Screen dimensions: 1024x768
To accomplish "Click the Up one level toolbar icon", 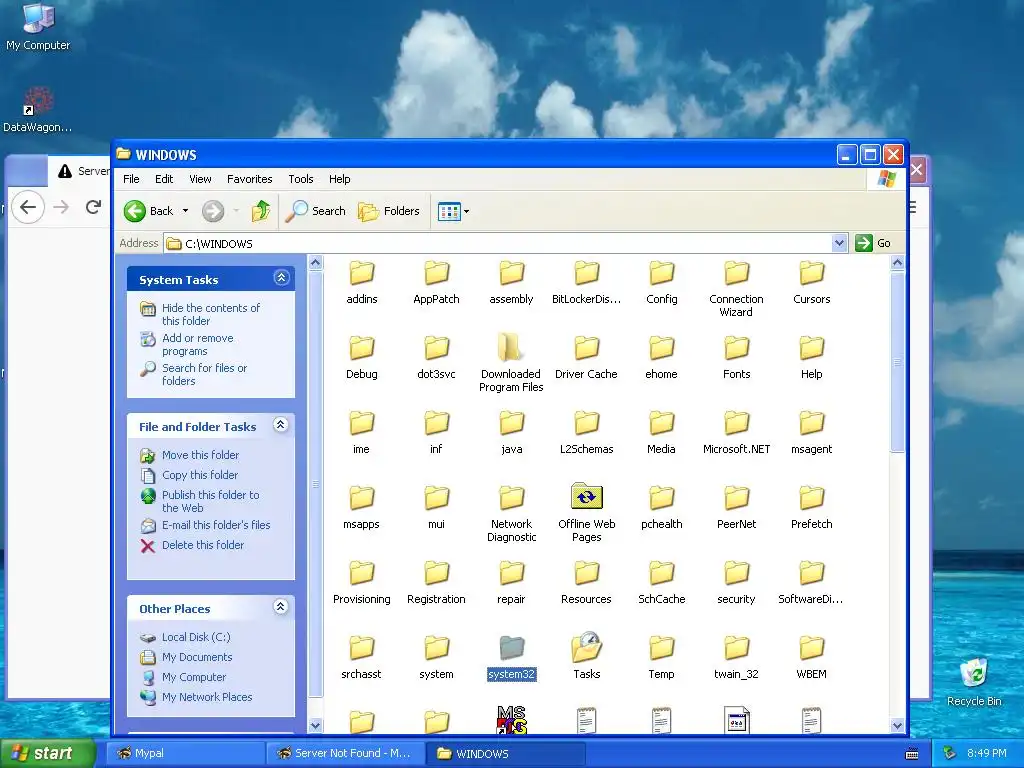I will tap(261, 211).
